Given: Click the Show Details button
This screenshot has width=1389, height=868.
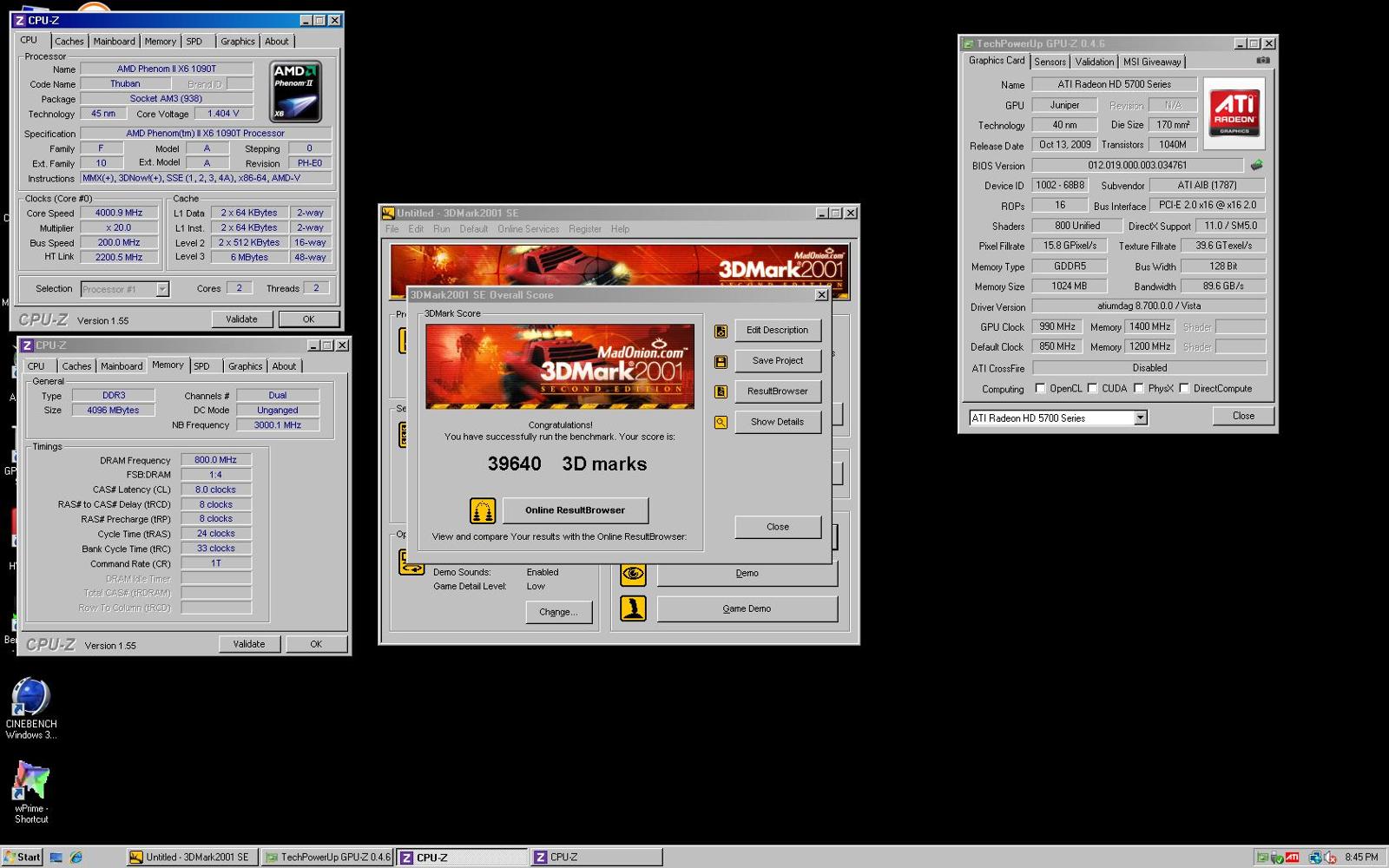Looking at the screenshot, I should 777,422.
